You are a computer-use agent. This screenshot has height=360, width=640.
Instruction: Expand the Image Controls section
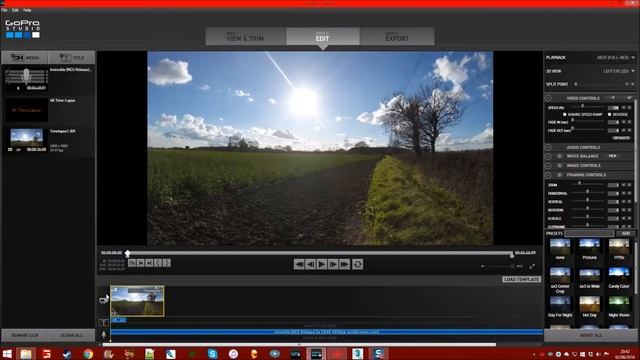click(548, 166)
